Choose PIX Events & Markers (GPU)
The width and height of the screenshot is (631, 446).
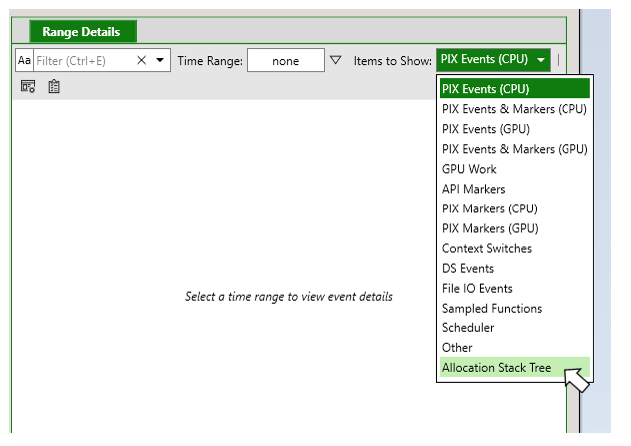515,149
